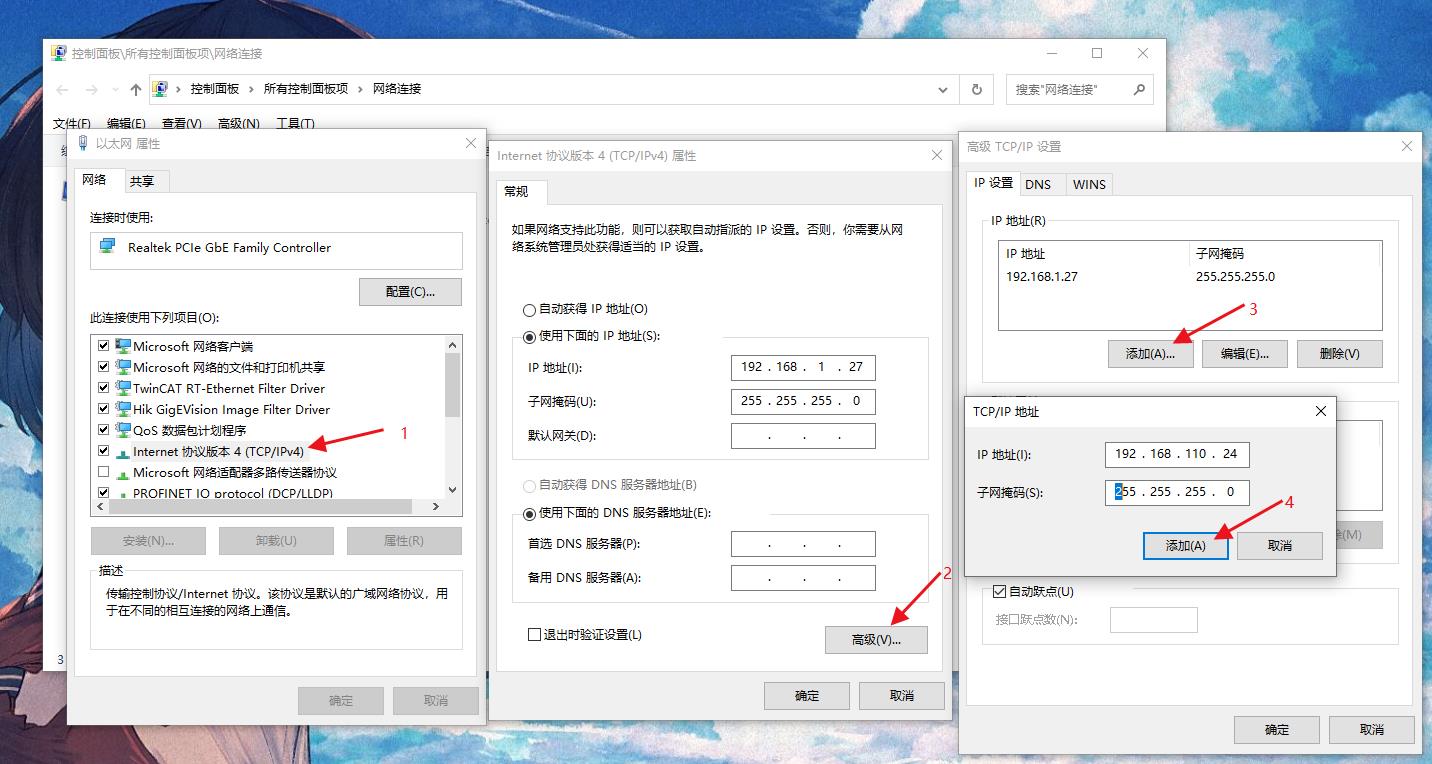The image size is (1432, 764).
Task: Toggle Microsoft 网络的文件和打印机共享 checkbox
Action: [103, 367]
